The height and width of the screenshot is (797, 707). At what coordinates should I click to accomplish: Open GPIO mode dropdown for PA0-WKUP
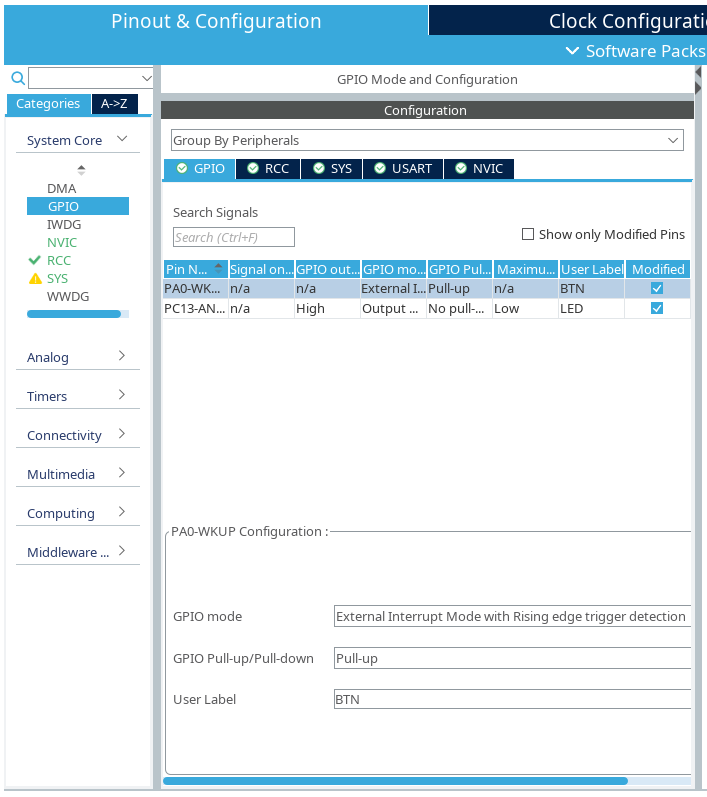512,616
